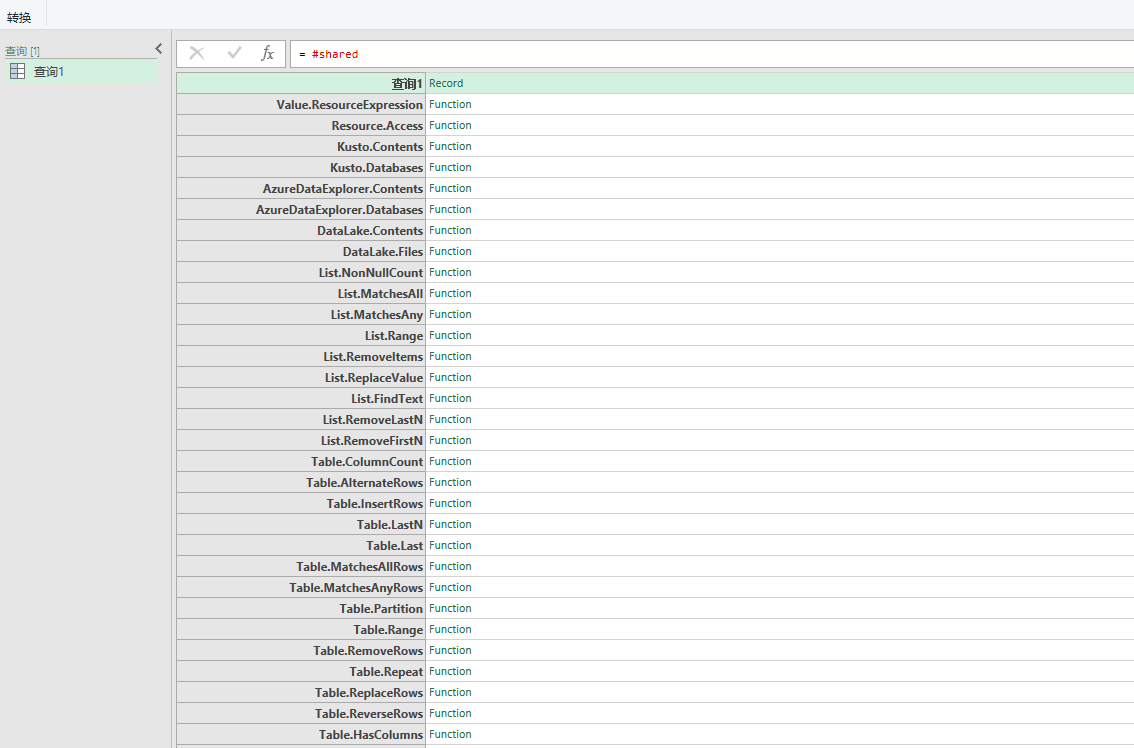The height and width of the screenshot is (748, 1134).
Task: Open Function link for List.Range
Action: point(450,335)
